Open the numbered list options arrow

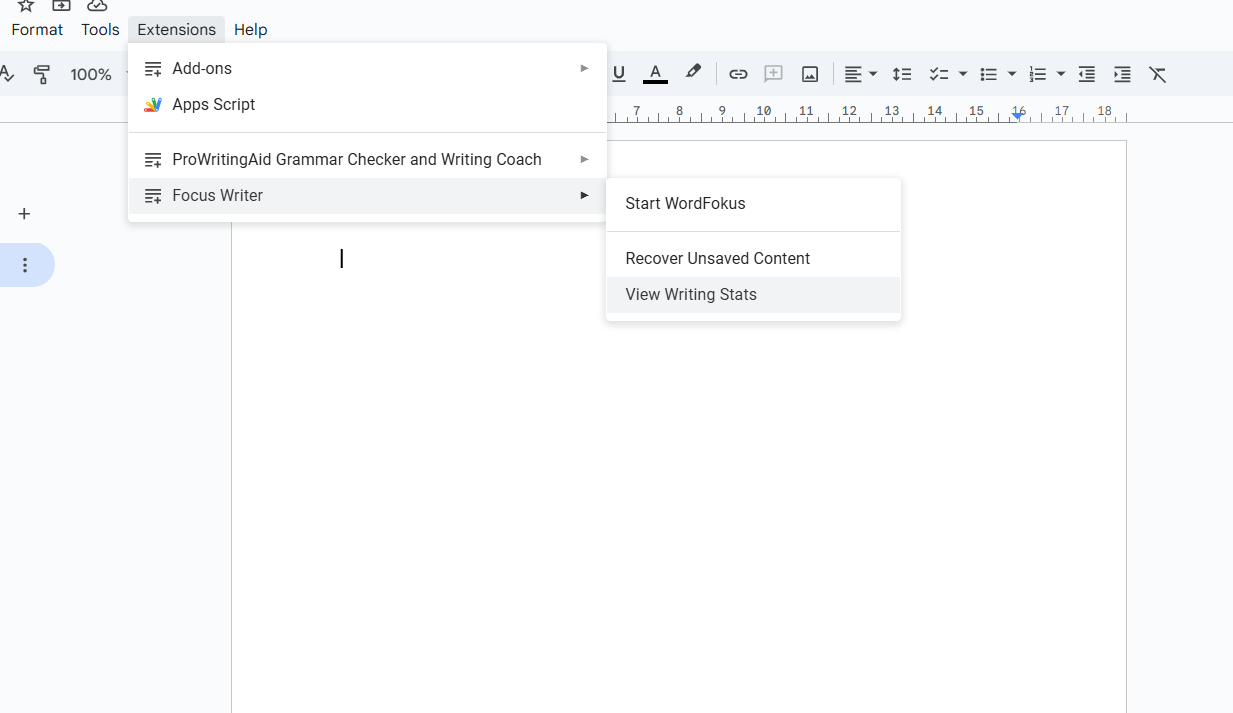pos(1061,74)
